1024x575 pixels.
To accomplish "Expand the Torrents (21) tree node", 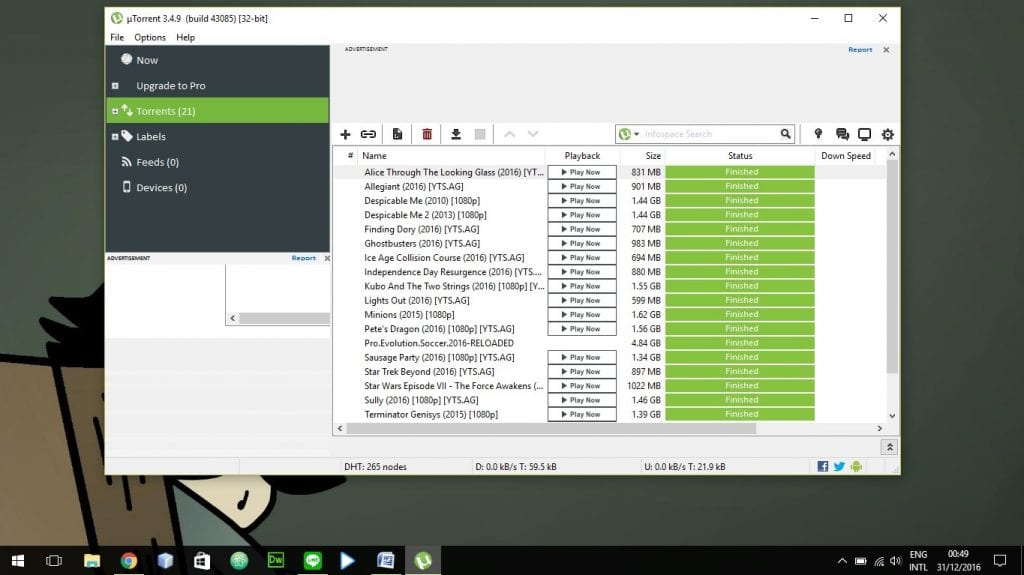I will point(115,111).
